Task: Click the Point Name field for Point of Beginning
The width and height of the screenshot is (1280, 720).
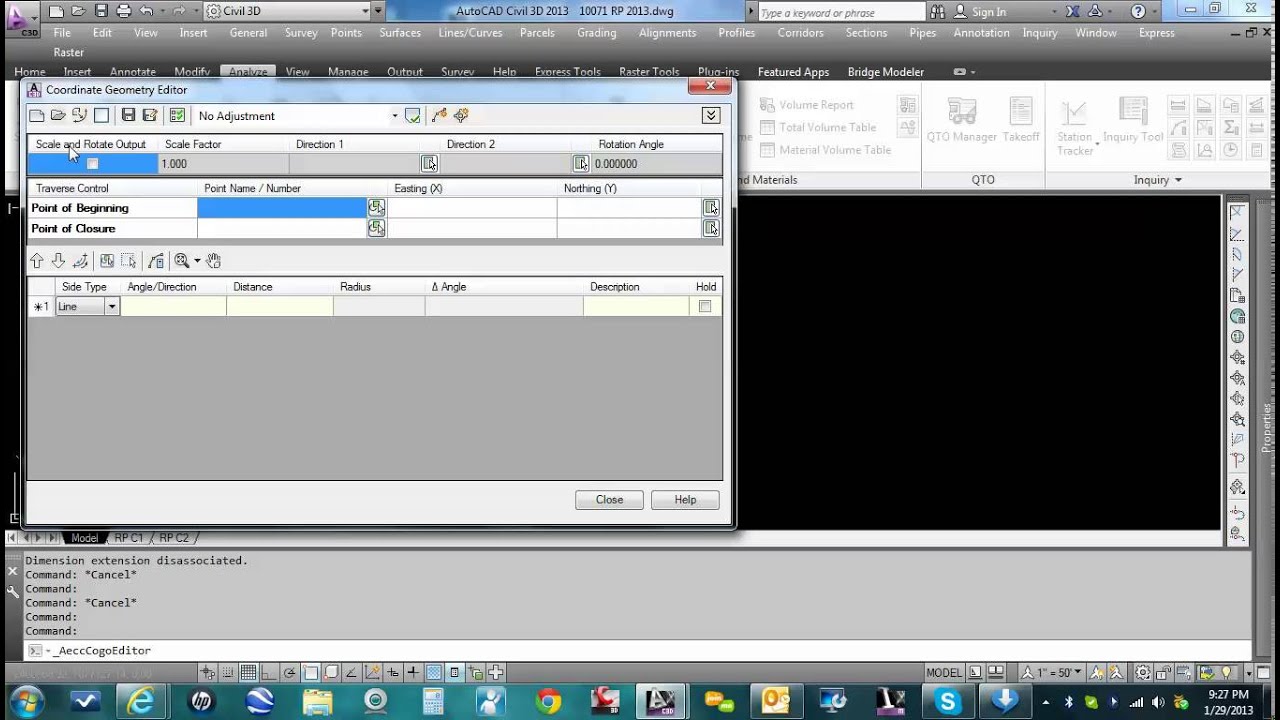Action: [282, 208]
